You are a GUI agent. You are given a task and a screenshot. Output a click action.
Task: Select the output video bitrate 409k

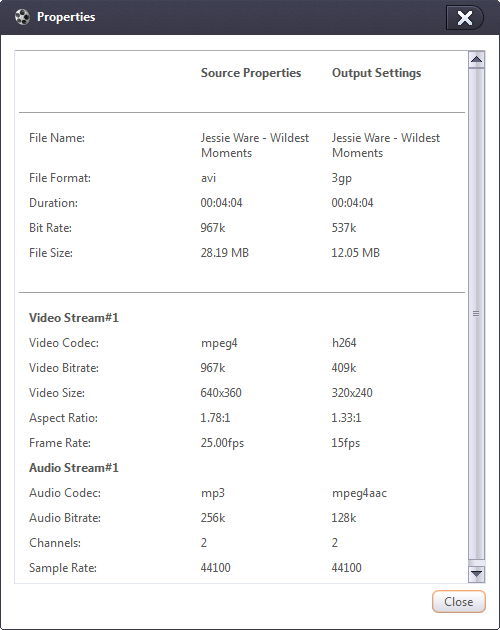(344, 368)
